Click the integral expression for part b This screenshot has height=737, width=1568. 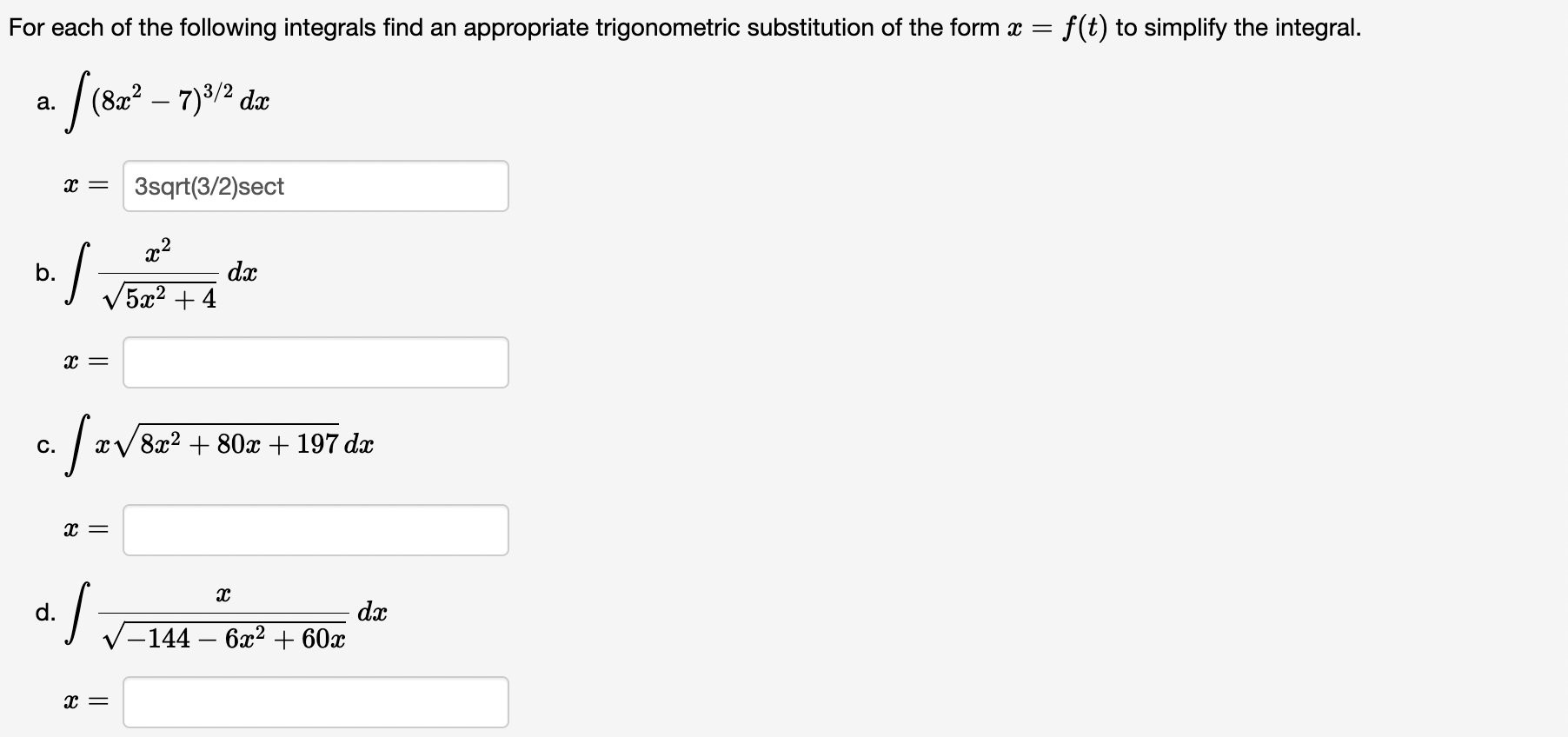pos(156,275)
